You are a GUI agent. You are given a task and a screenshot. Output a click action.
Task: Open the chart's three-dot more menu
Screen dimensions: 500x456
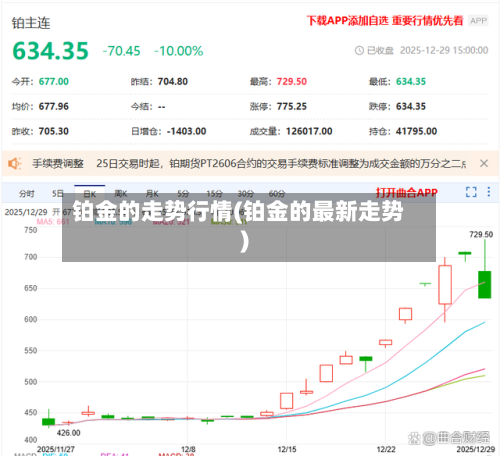[x=489, y=192]
